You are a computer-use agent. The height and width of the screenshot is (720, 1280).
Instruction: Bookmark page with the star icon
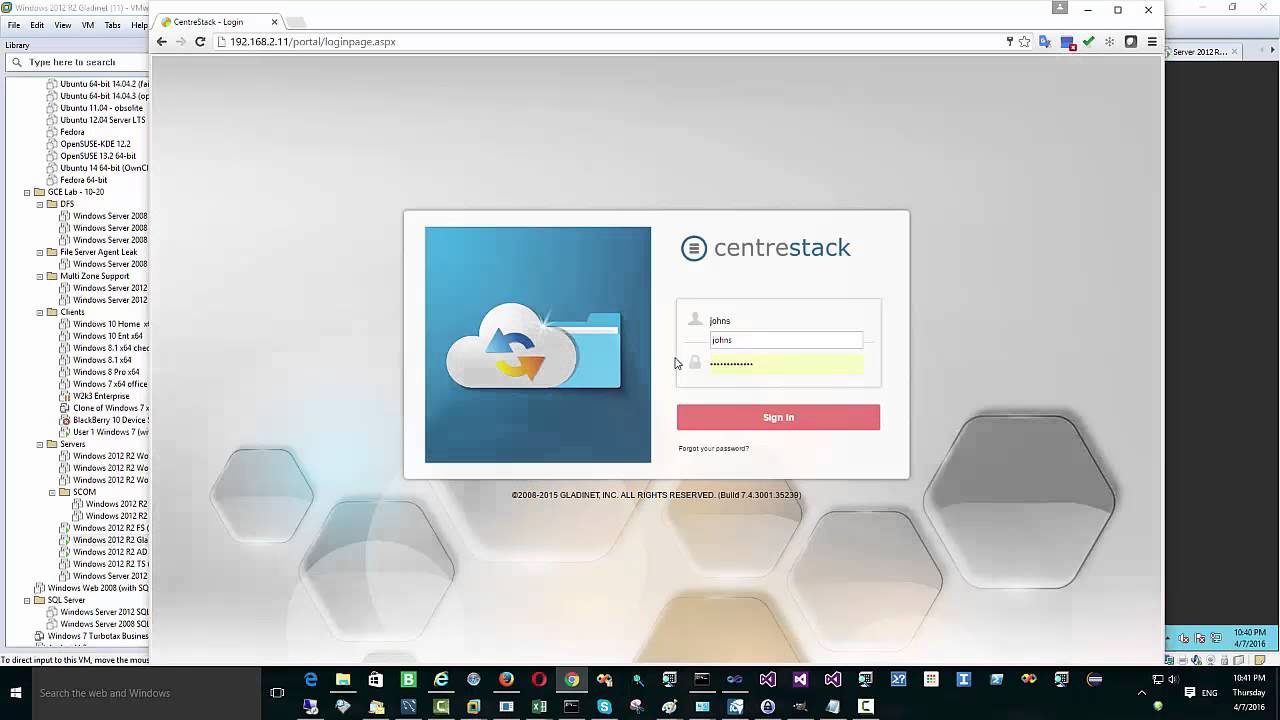coord(1025,42)
